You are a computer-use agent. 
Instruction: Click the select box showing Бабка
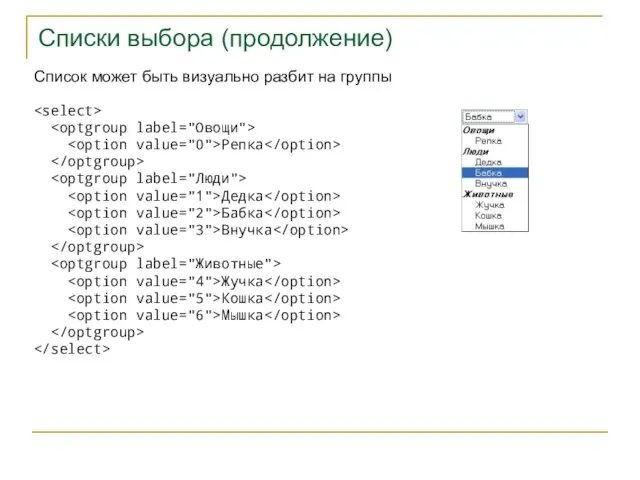click(x=495, y=117)
